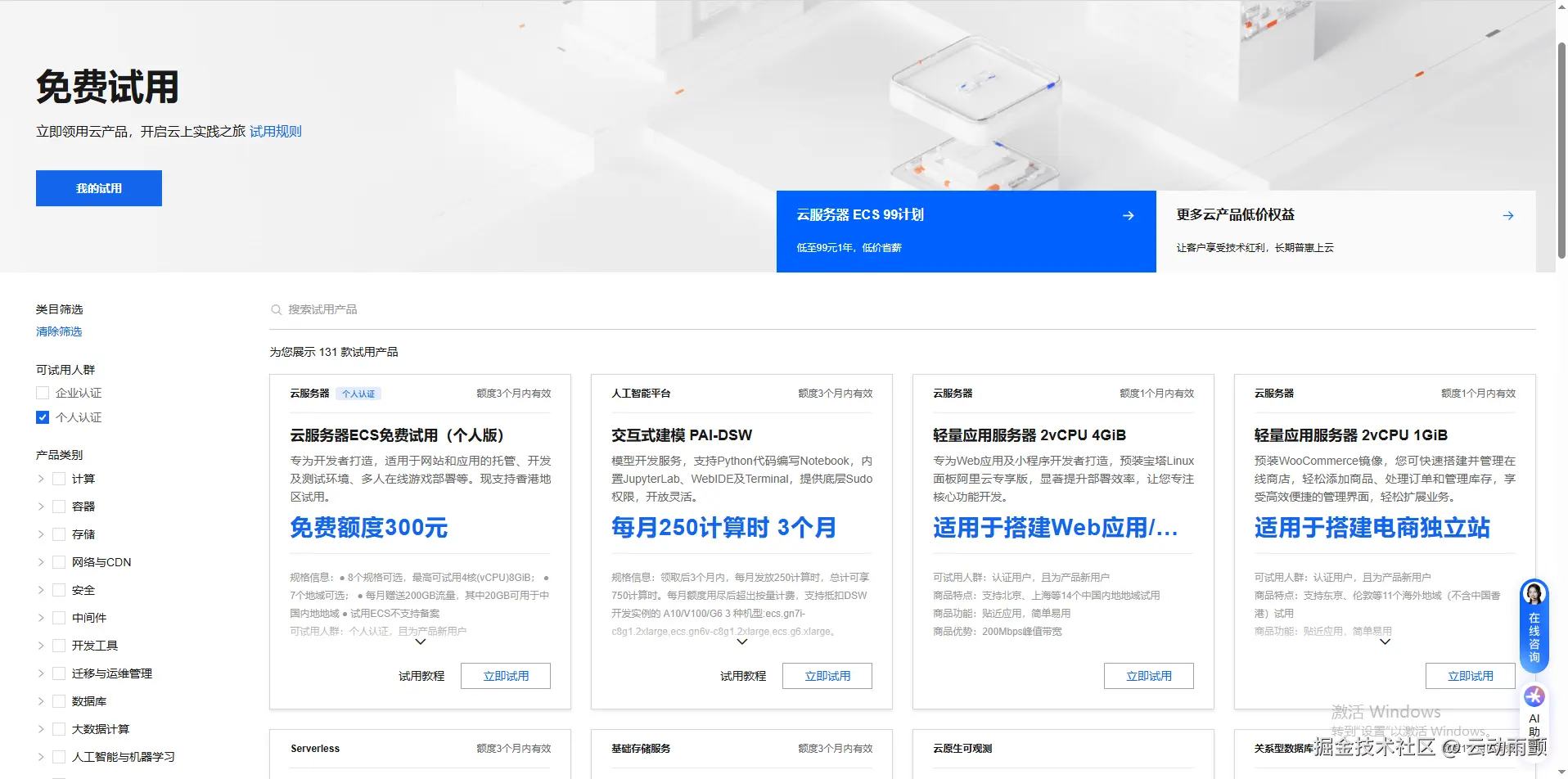The height and width of the screenshot is (779, 1568).
Task: Click the 我的试用 button
Action: [99, 188]
